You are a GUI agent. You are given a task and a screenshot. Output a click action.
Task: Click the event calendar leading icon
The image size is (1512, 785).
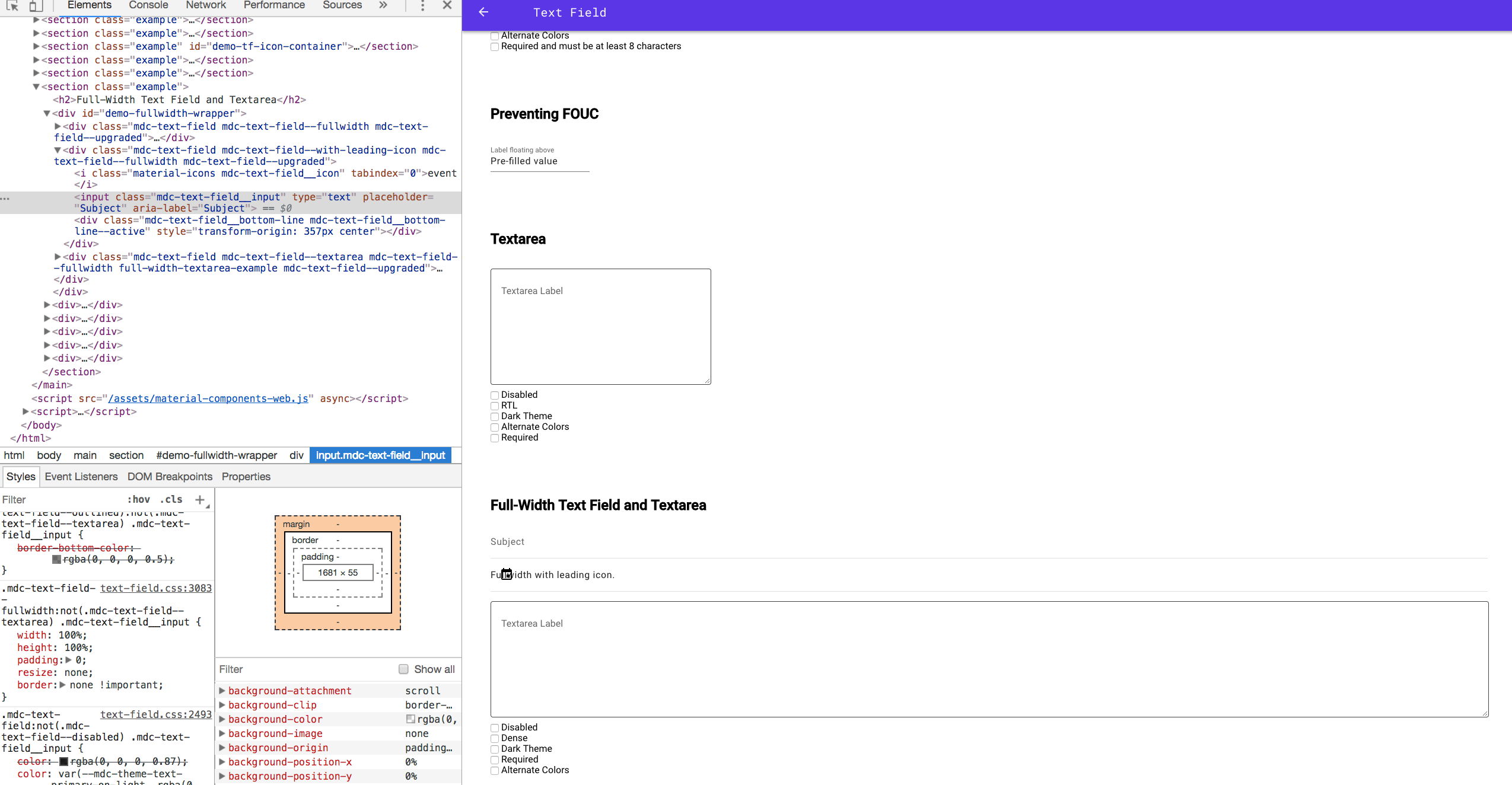507,574
